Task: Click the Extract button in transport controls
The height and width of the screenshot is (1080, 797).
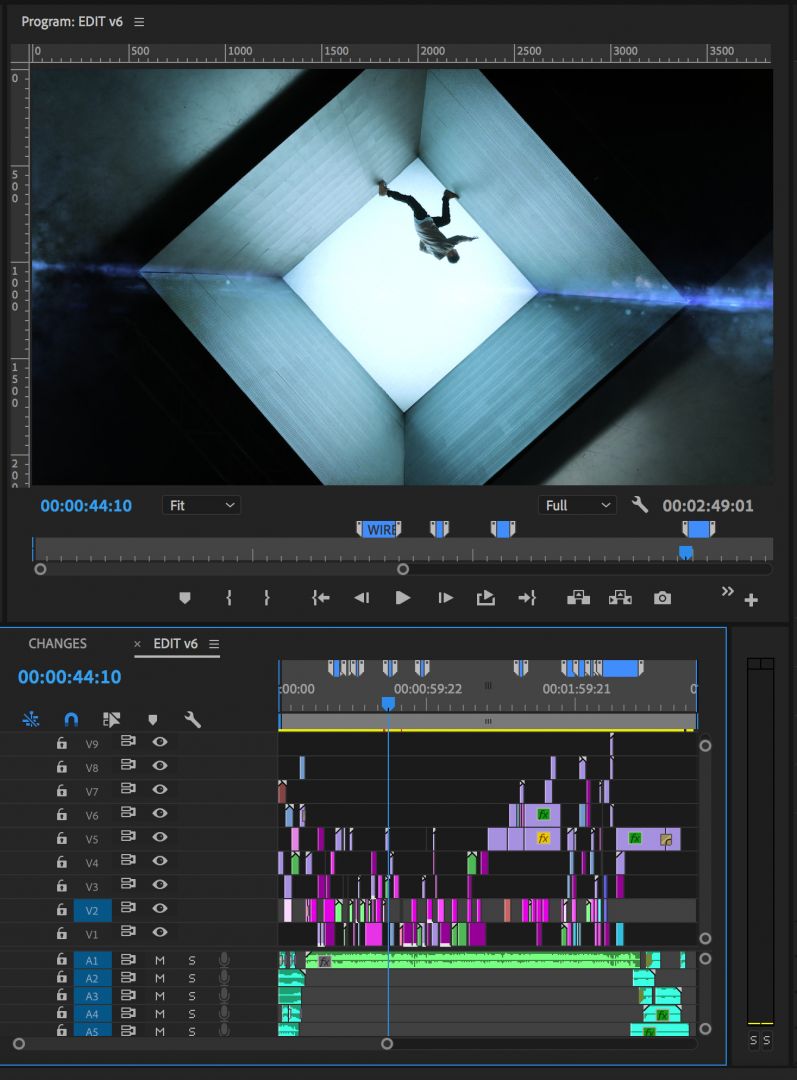Action: click(620, 598)
